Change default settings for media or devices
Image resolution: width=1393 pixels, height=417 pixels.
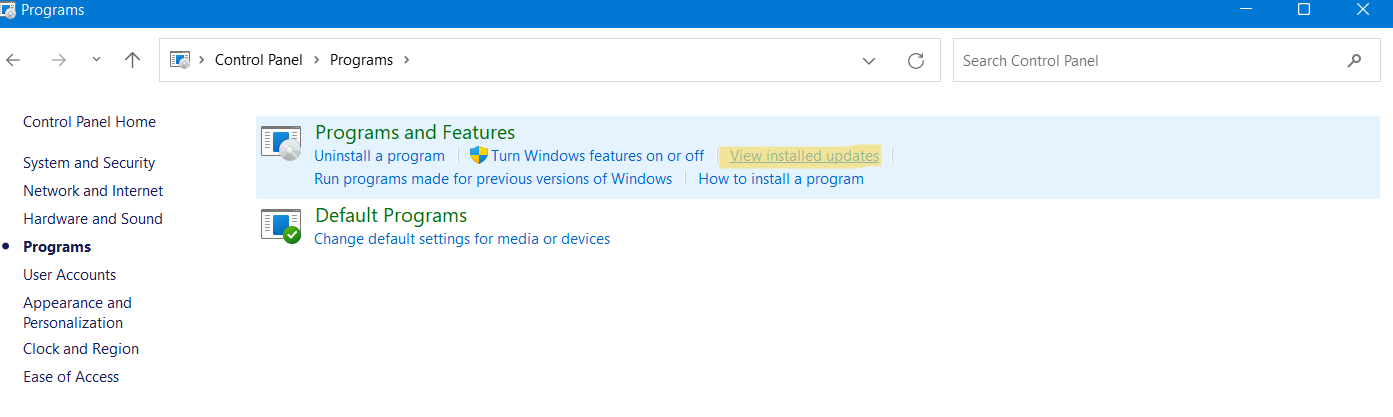[x=461, y=239]
